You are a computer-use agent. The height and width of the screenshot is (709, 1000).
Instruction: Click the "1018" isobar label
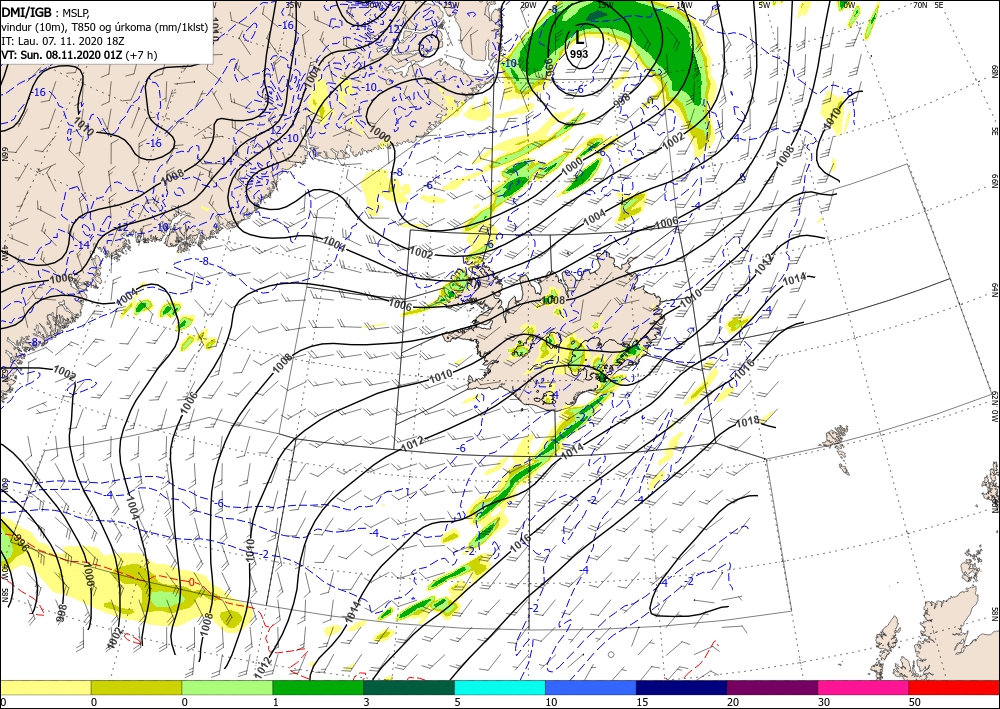[x=747, y=421]
